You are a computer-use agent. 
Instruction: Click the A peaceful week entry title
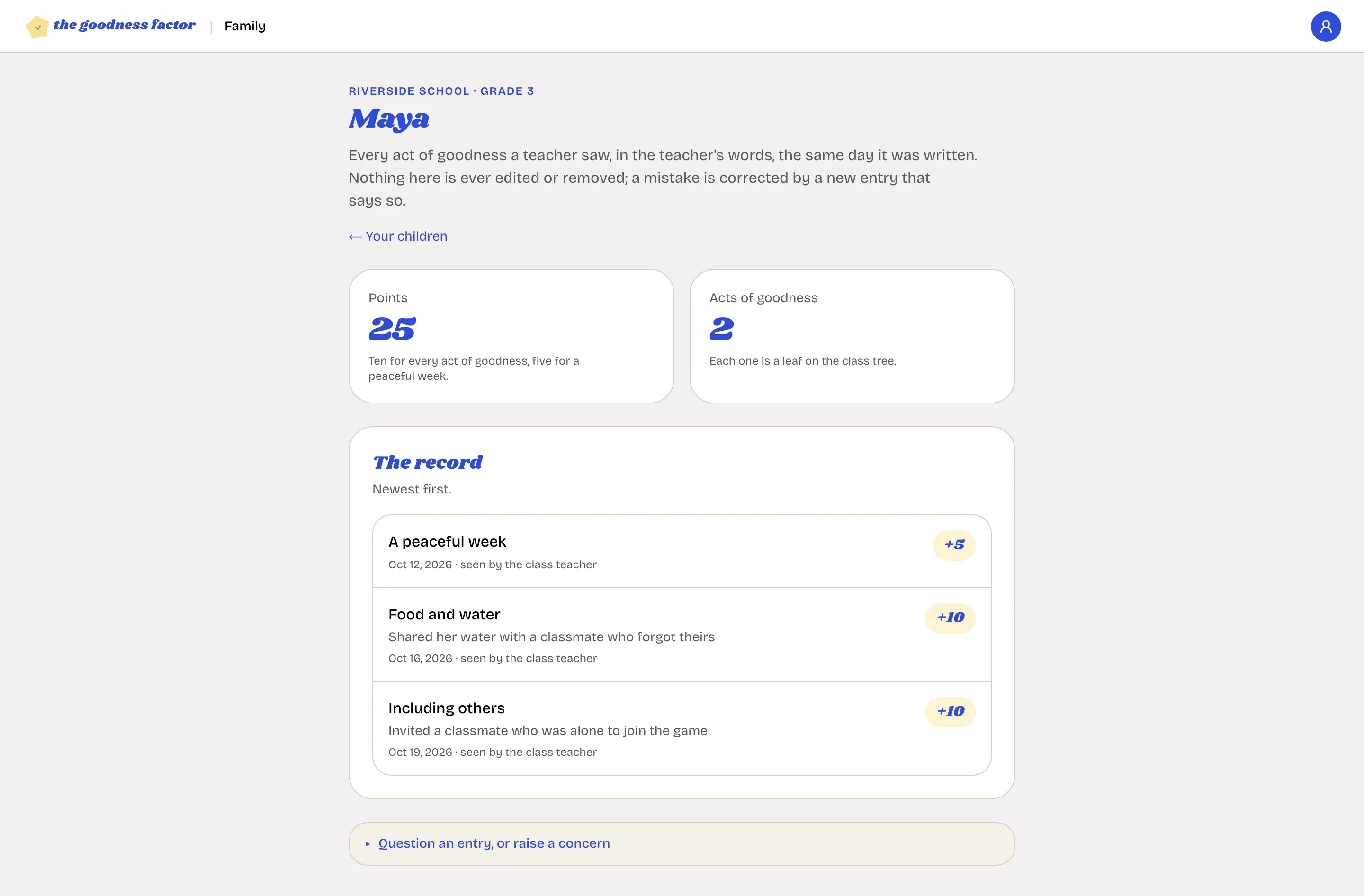(447, 541)
